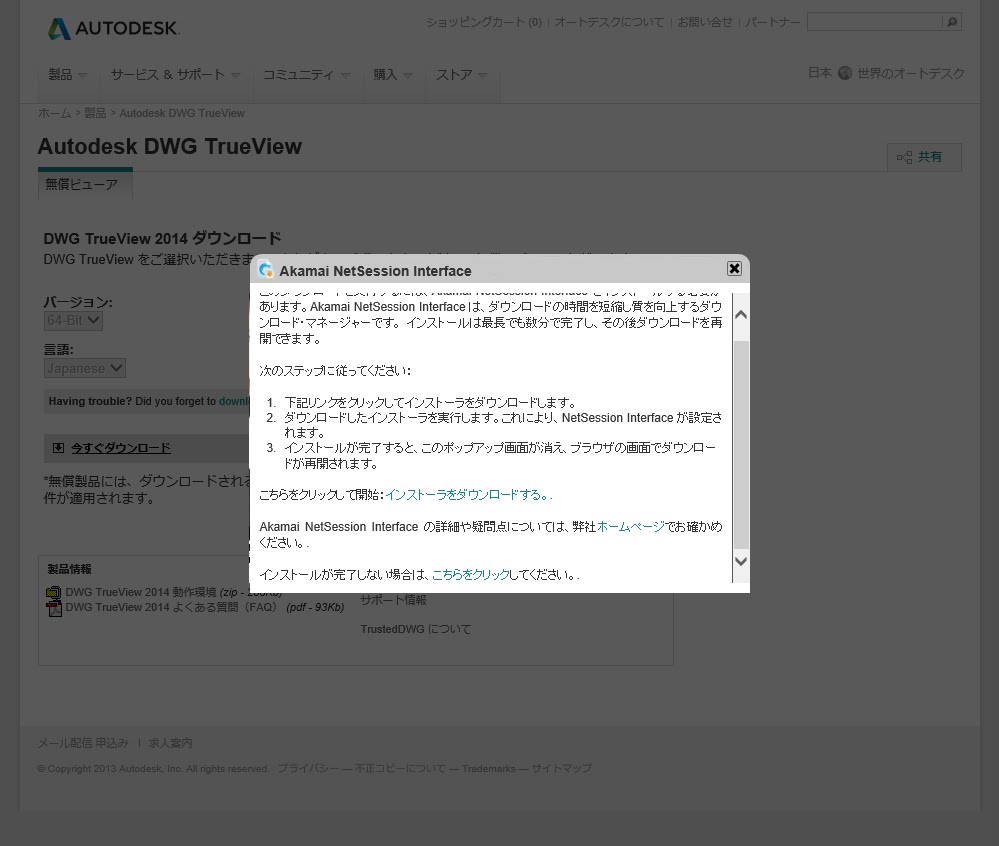The image size is (999, 846).
Task: Click the 日本 country label
Action: click(x=820, y=73)
